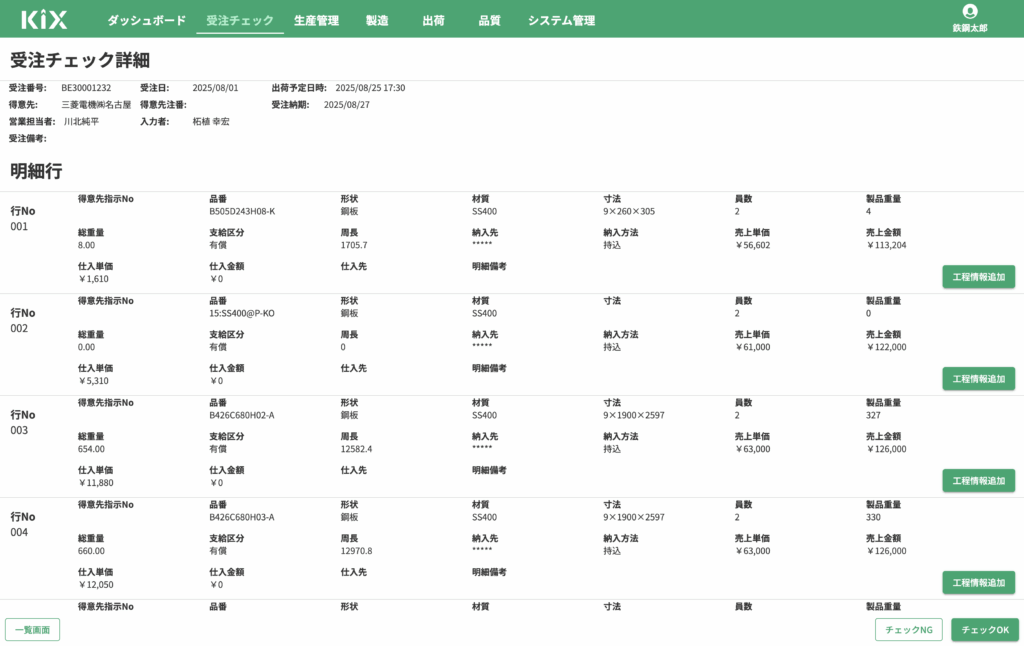Click perimeter value 12582.4
The height and width of the screenshot is (646, 1024).
coord(357,449)
